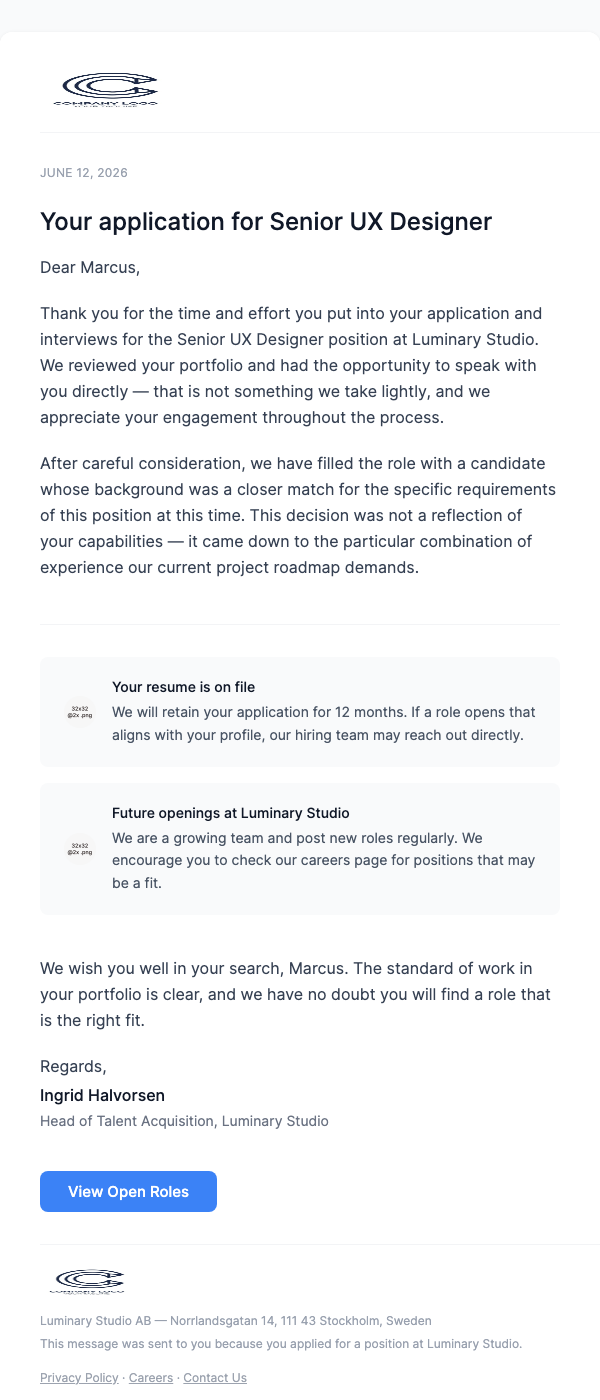Click the date 'JUNE 12, 2026'
Viewport: 600px width, 1400px height.
(x=83, y=172)
